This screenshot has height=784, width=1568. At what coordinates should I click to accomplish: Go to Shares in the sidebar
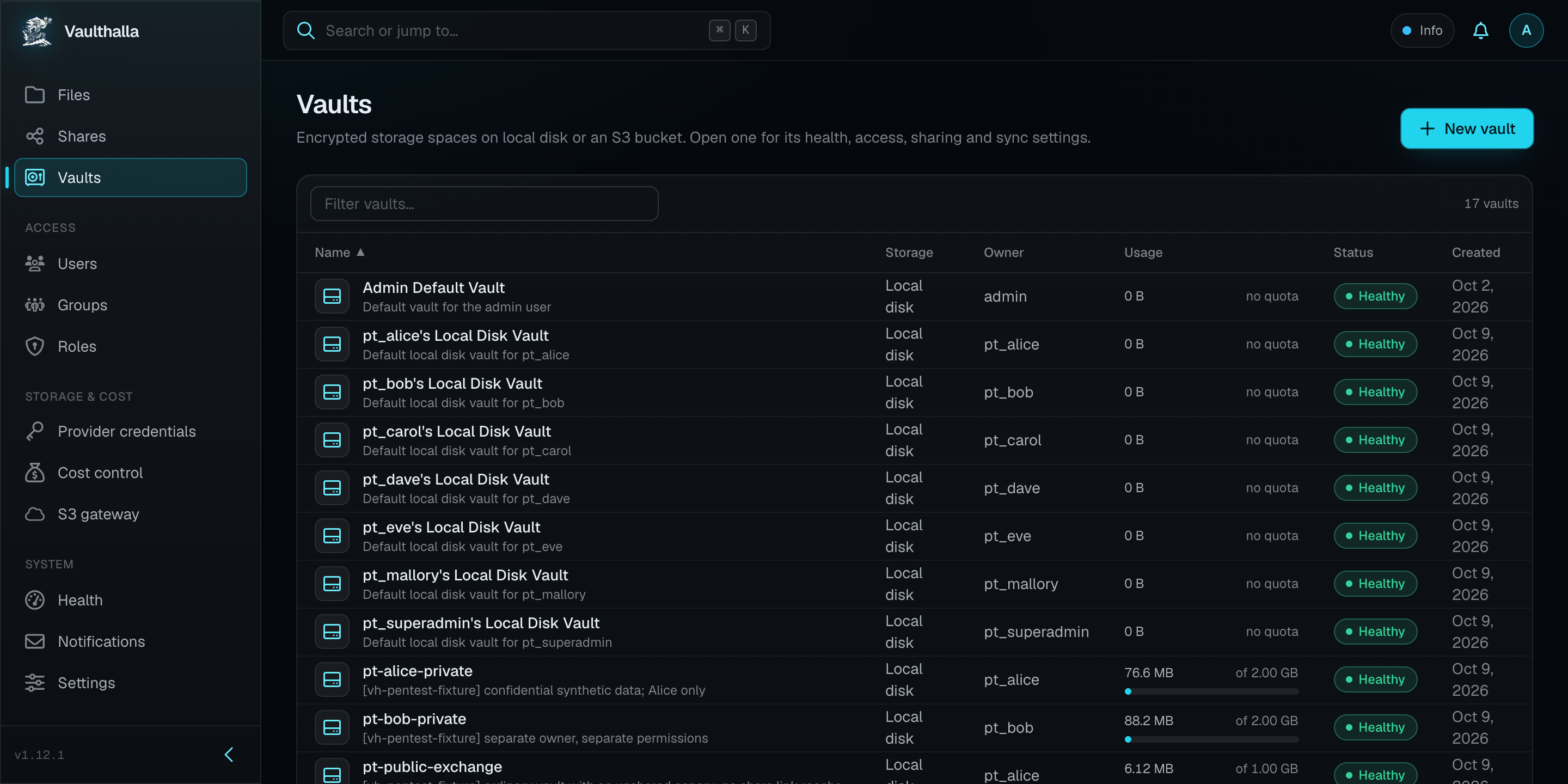130,136
